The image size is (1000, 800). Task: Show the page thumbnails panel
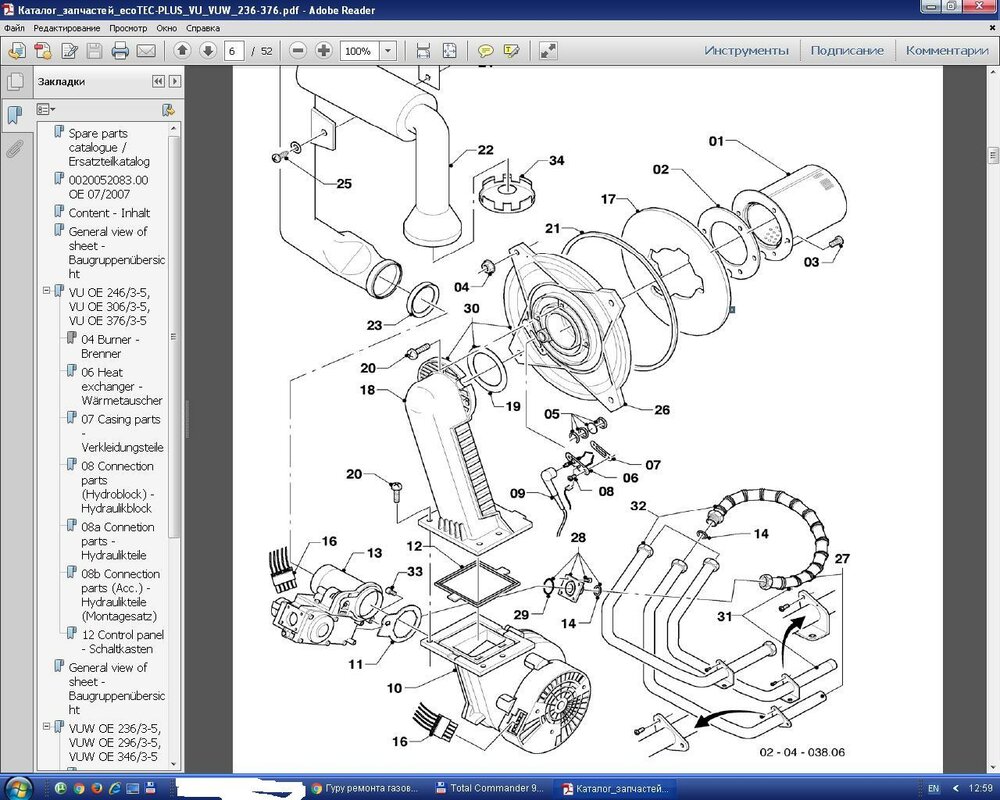click(x=14, y=82)
